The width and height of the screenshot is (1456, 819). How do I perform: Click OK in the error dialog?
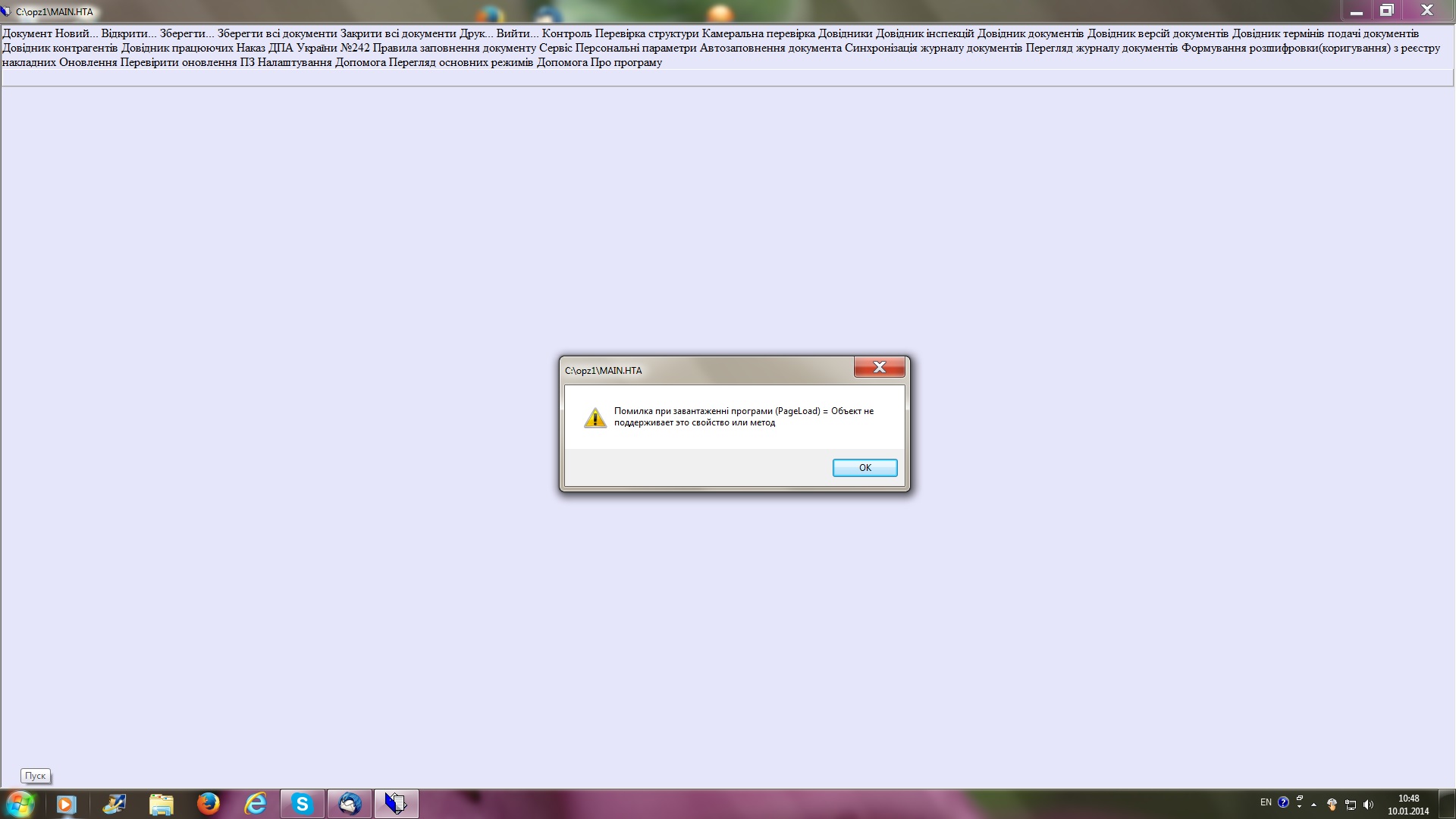864,468
